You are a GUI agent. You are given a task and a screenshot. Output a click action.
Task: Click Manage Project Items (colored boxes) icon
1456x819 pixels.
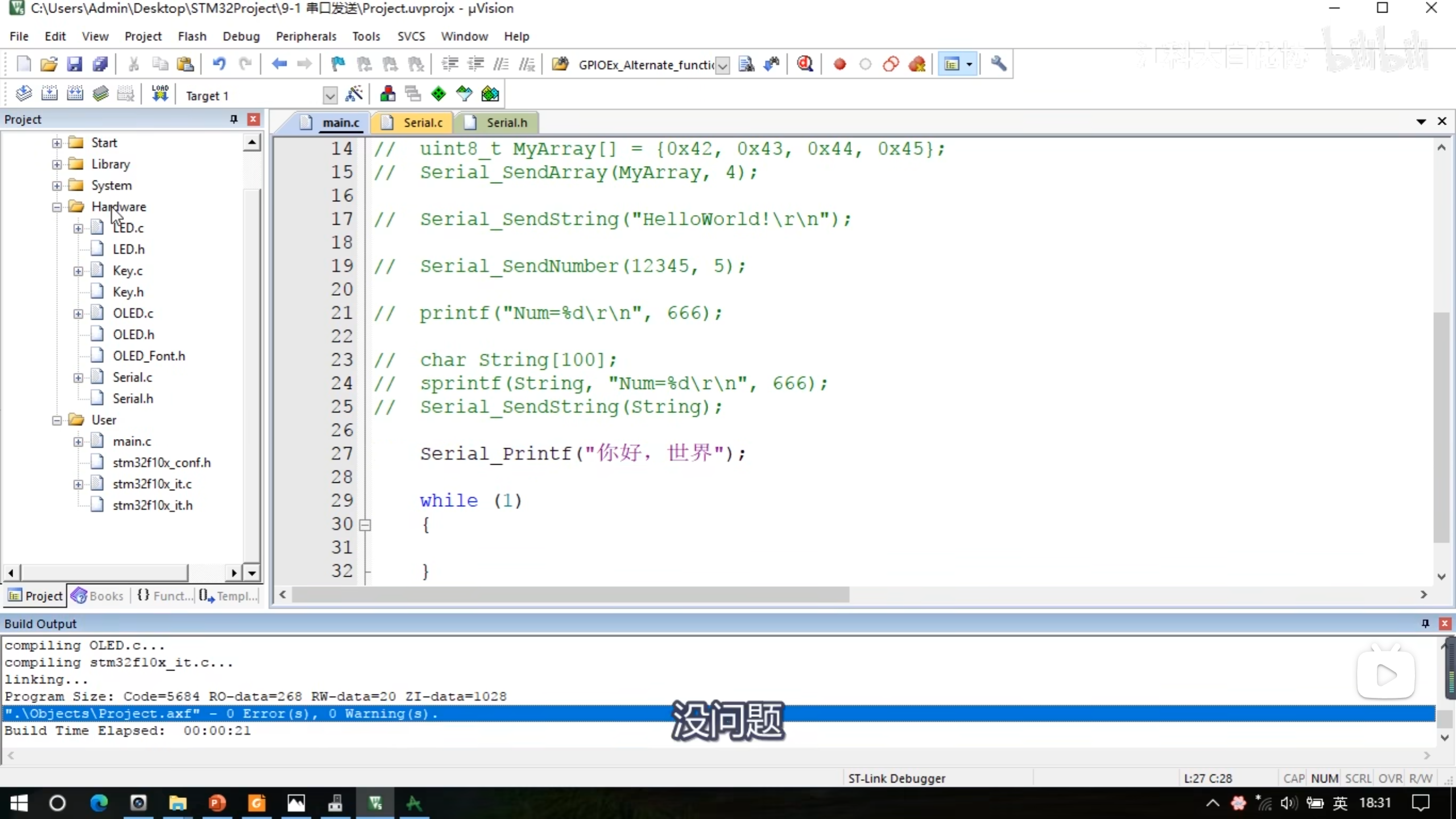coord(388,94)
